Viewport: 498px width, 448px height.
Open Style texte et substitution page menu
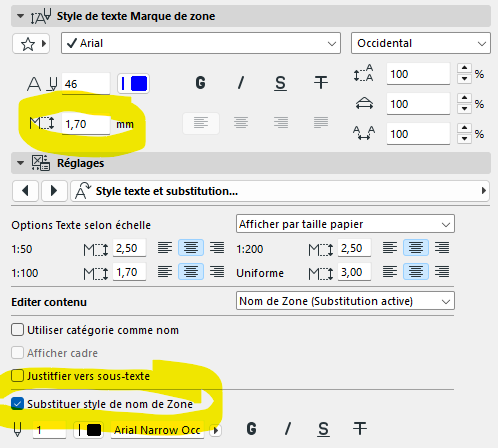tap(280, 191)
